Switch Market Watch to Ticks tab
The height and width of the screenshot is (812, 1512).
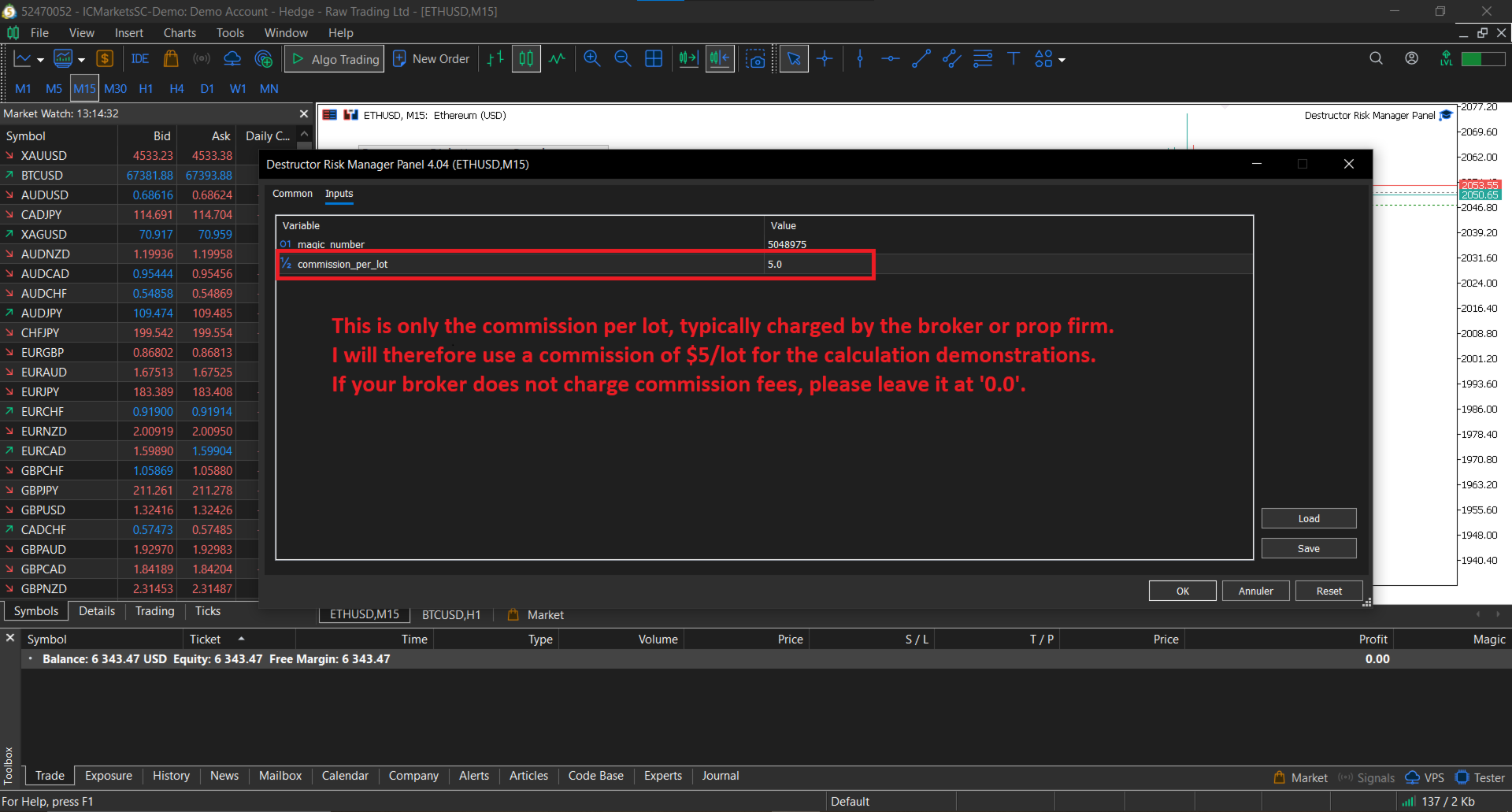(x=208, y=611)
